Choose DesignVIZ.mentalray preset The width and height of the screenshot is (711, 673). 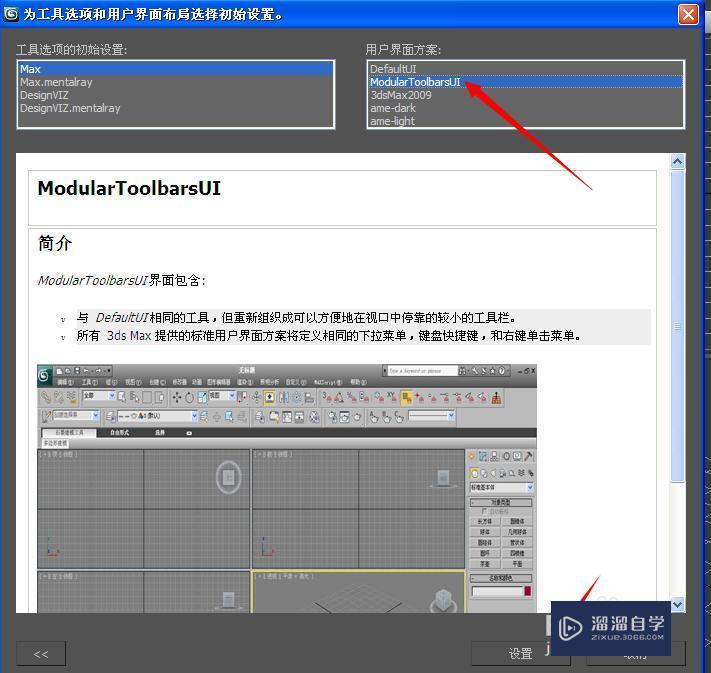175,108
